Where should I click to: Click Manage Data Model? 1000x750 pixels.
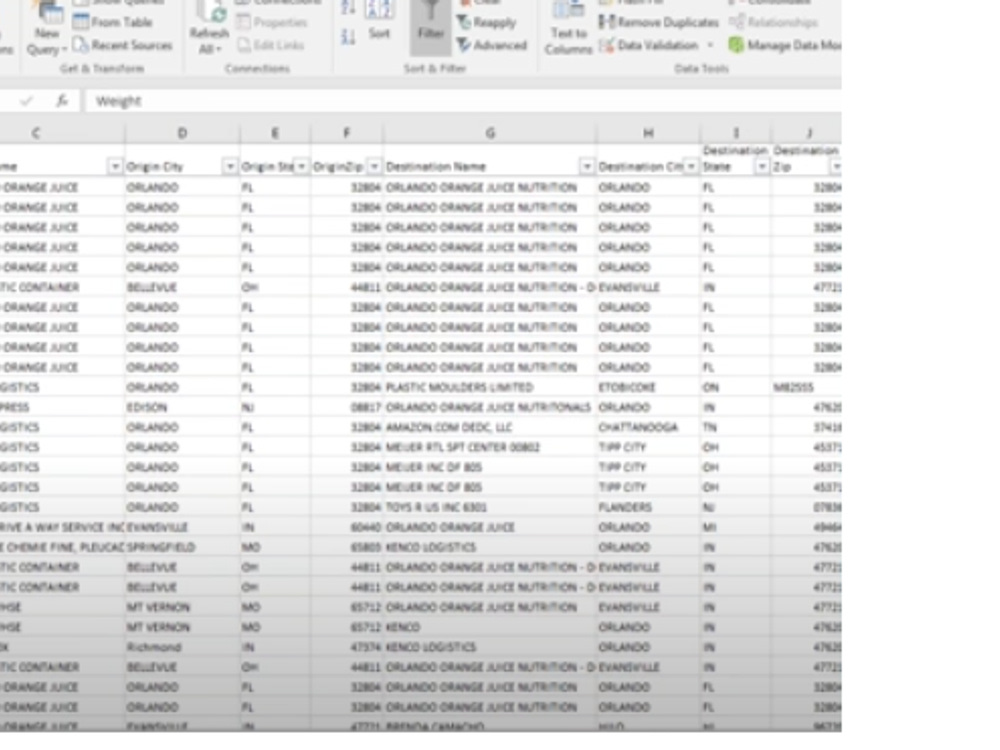pyautogui.click(x=785, y=45)
